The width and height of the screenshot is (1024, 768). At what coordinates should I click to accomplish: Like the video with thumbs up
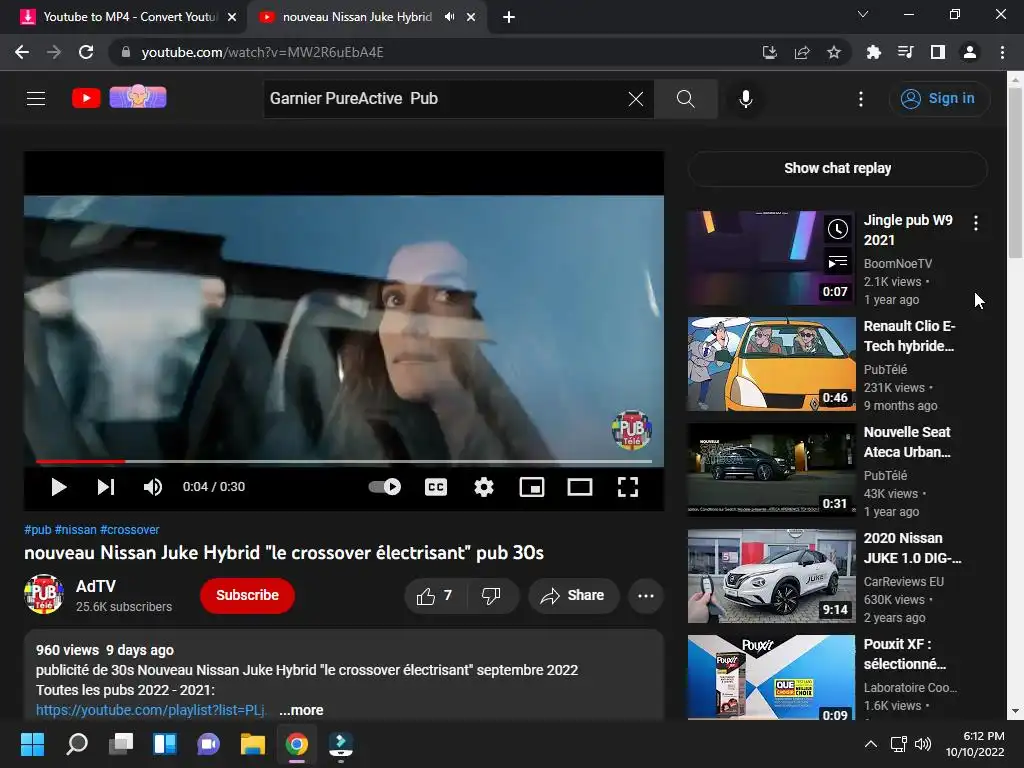[x=435, y=596]
